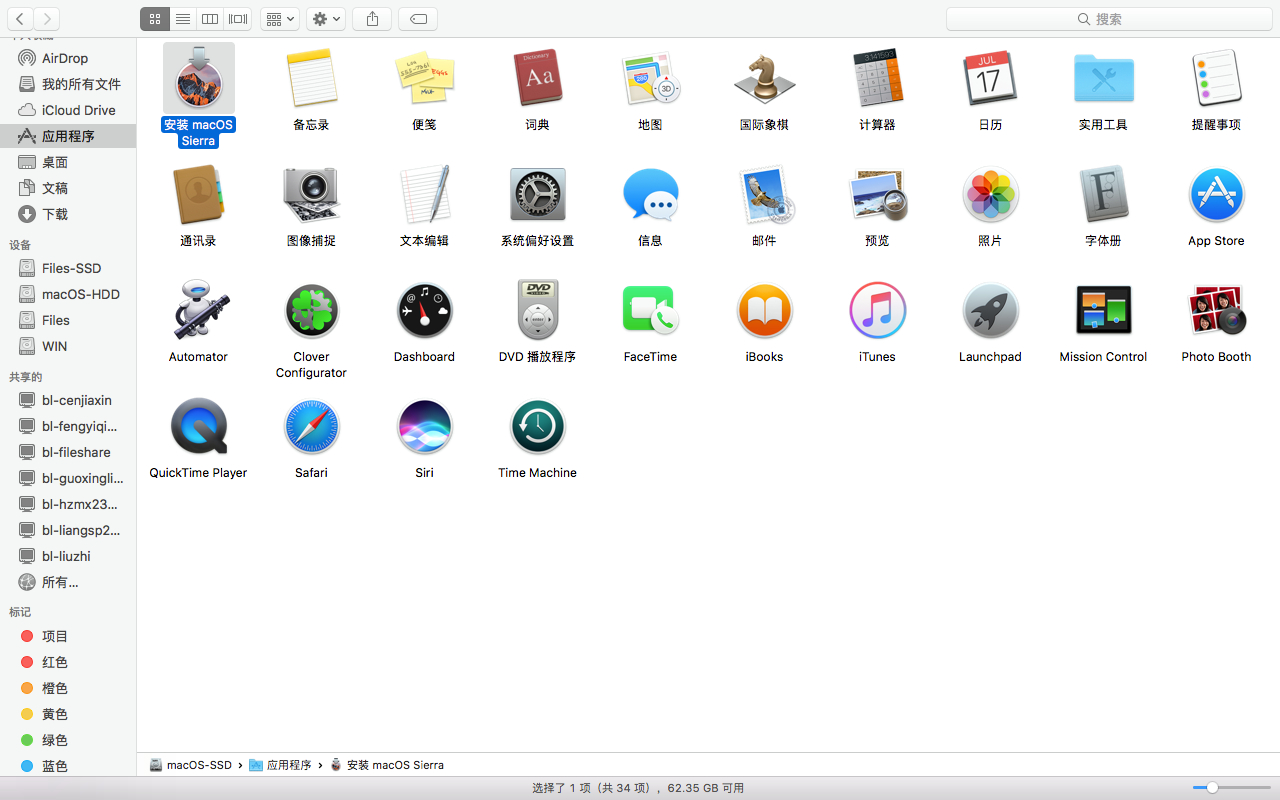Select the 提醒事项 Reminders app icon
Viewport: 1280px width, 800px height.
pos(1216,79)
